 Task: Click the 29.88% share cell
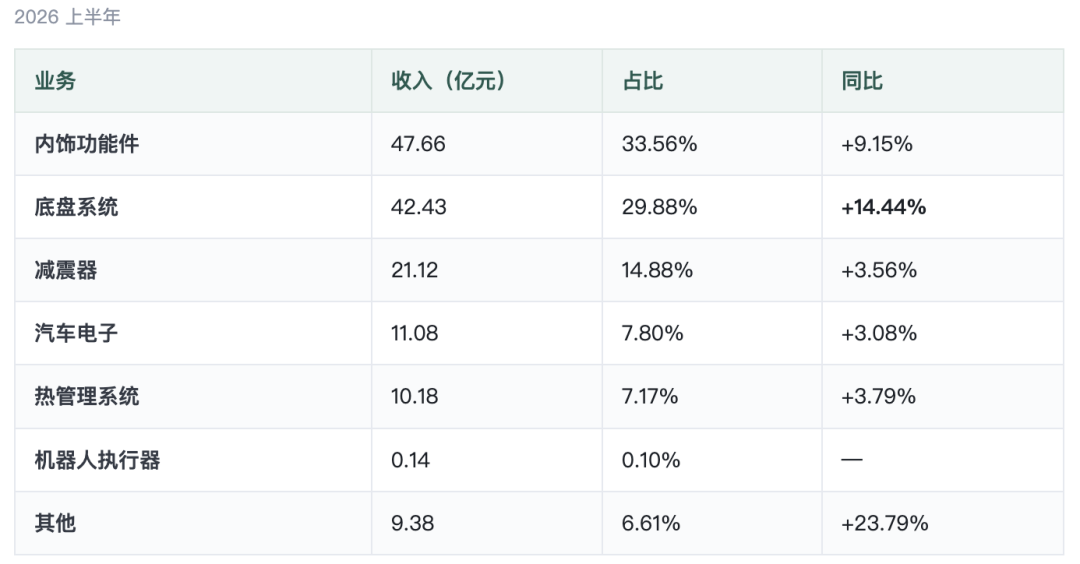[x=659, y=207]
